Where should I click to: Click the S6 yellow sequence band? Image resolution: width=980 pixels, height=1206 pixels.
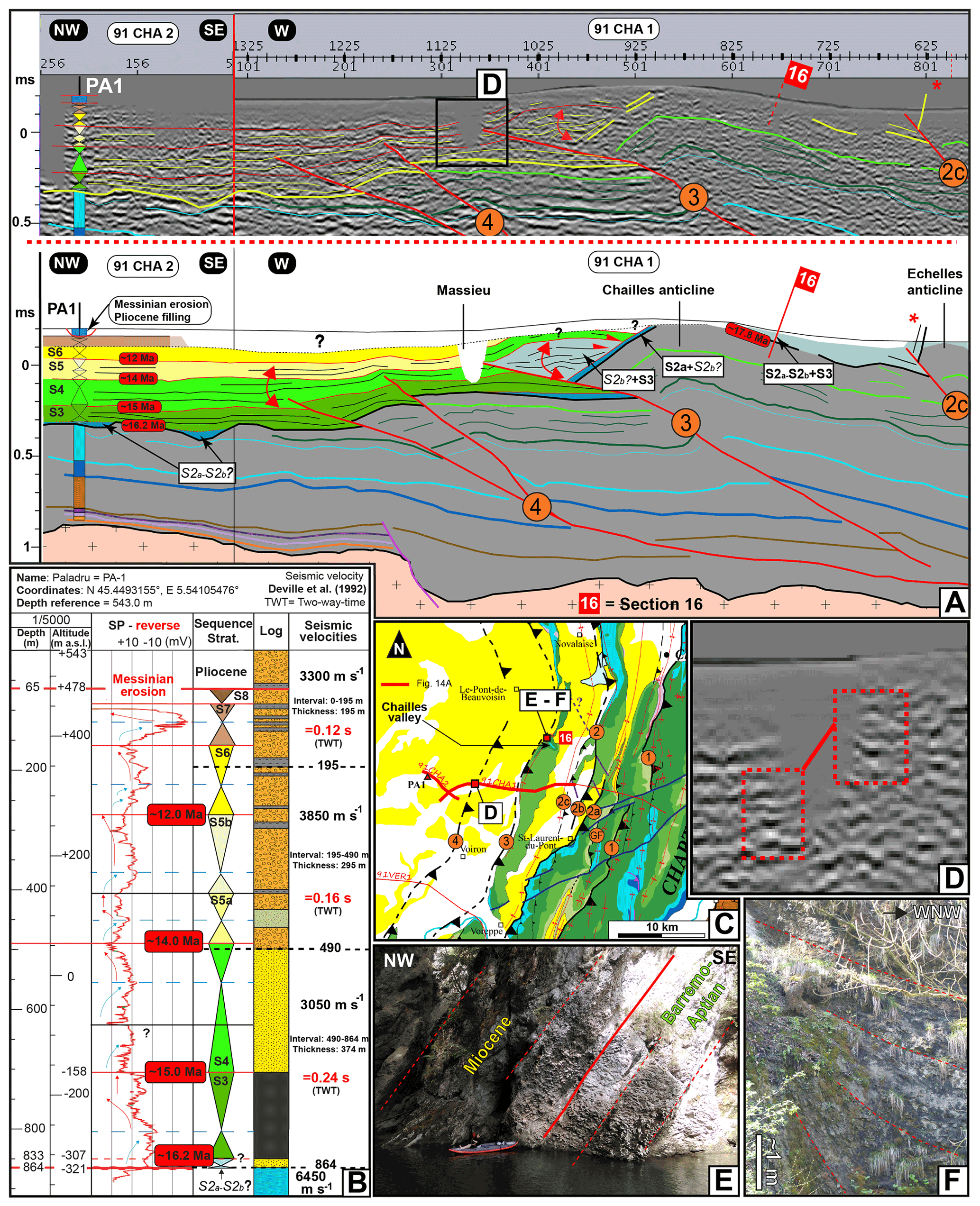(55, 352)
